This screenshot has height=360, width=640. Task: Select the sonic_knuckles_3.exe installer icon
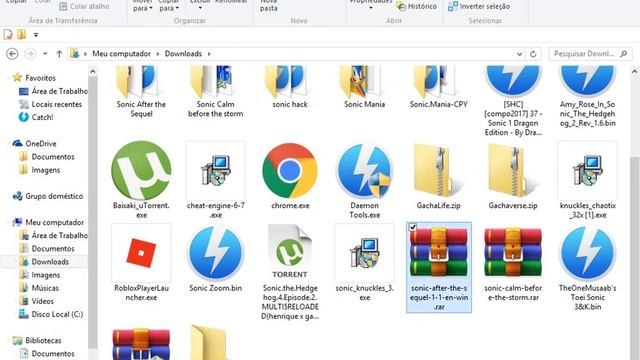(364, 253)
